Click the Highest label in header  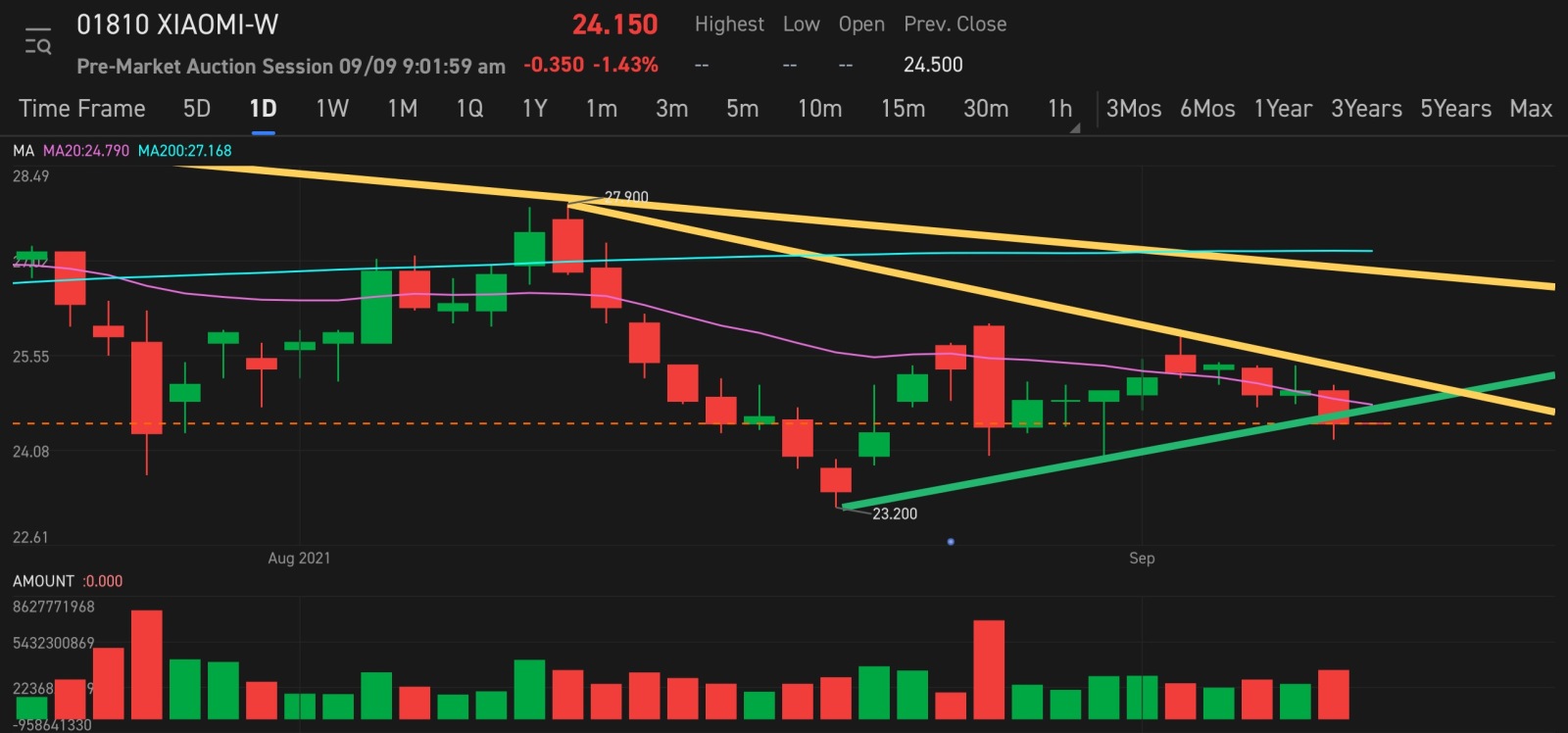tap(729, 24)
